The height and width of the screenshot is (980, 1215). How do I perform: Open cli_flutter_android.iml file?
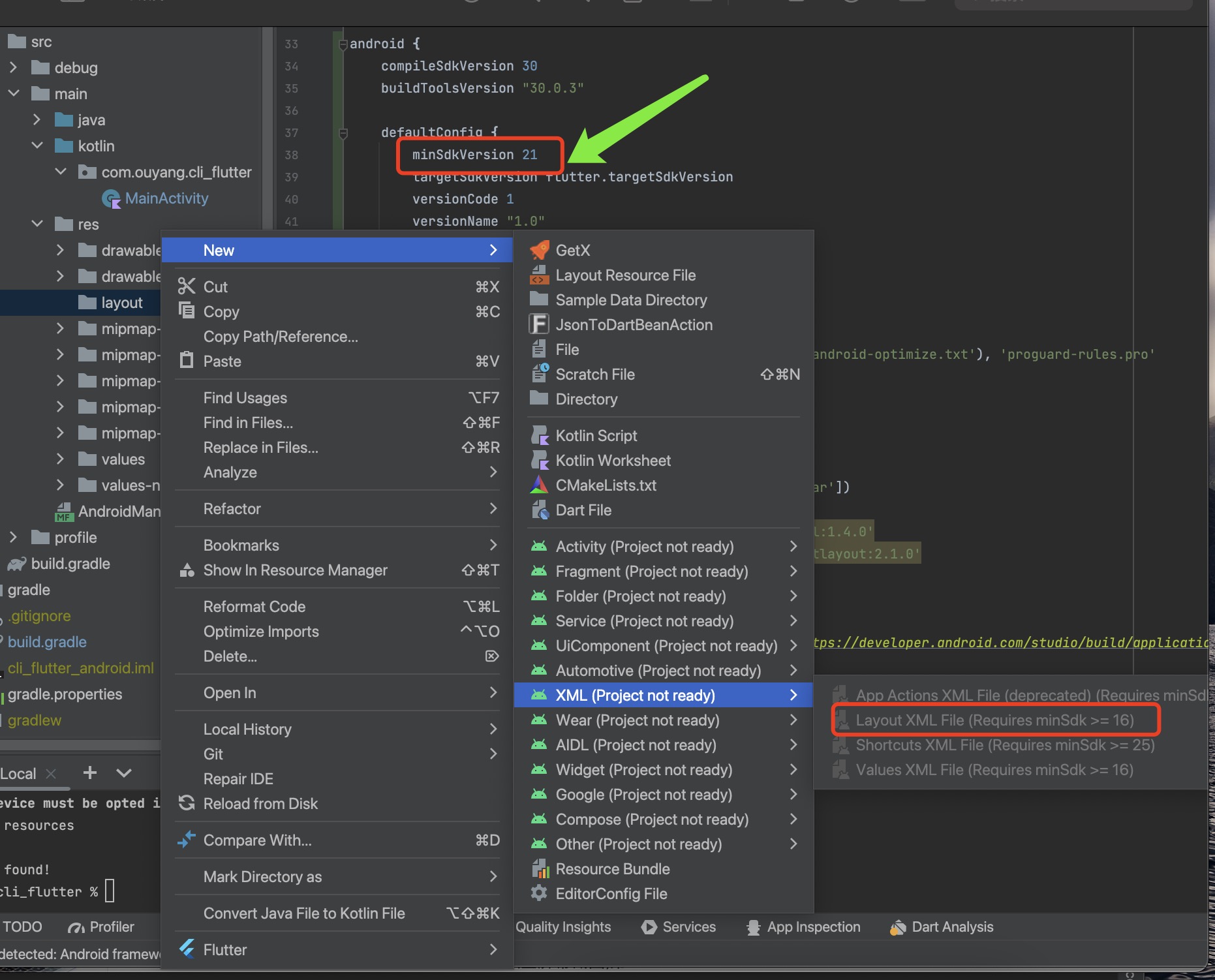coord(81,668)
